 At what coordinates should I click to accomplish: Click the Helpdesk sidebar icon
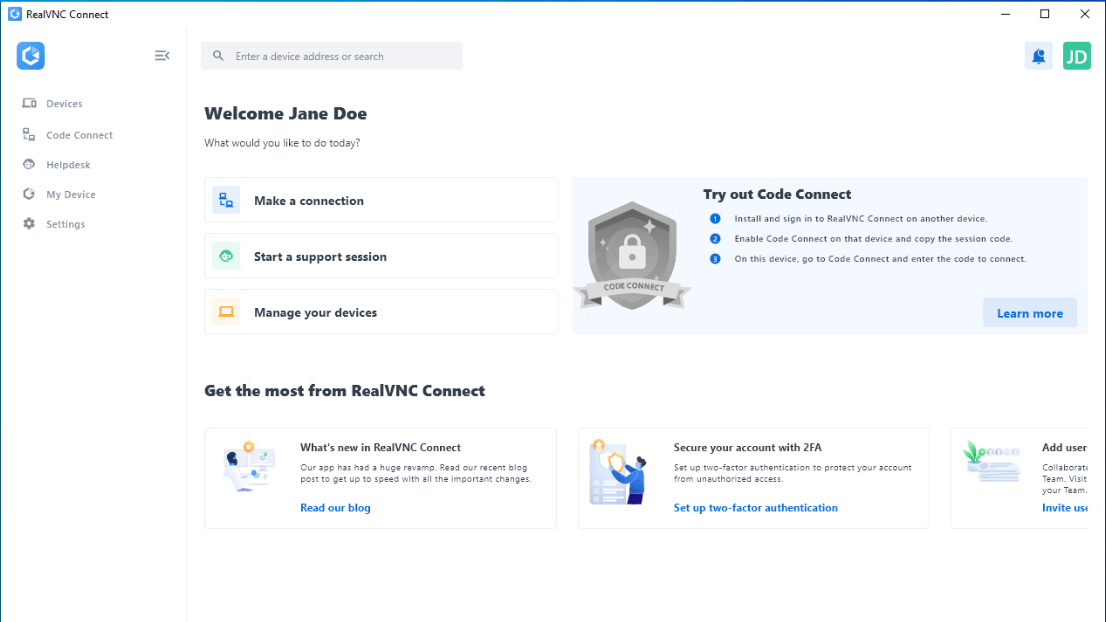coord(29,165)
